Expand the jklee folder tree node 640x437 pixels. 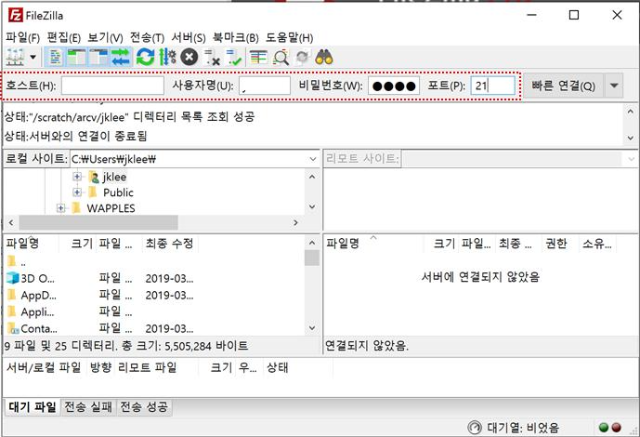[77, 177]
